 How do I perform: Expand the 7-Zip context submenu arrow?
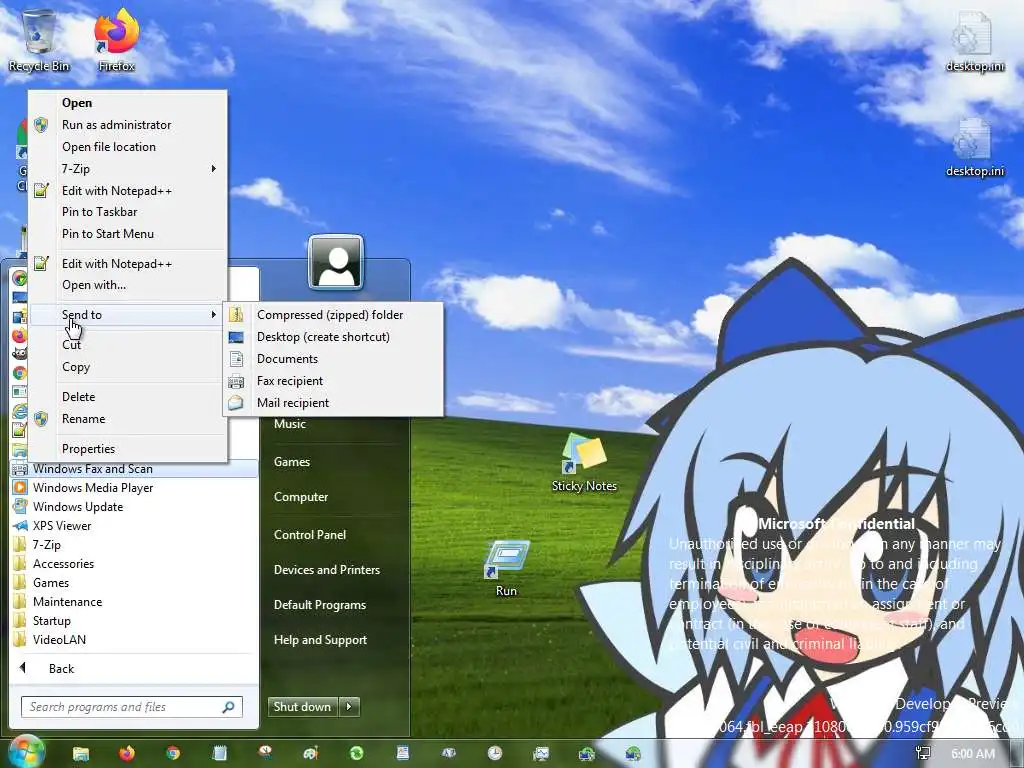tap(214, 168)
